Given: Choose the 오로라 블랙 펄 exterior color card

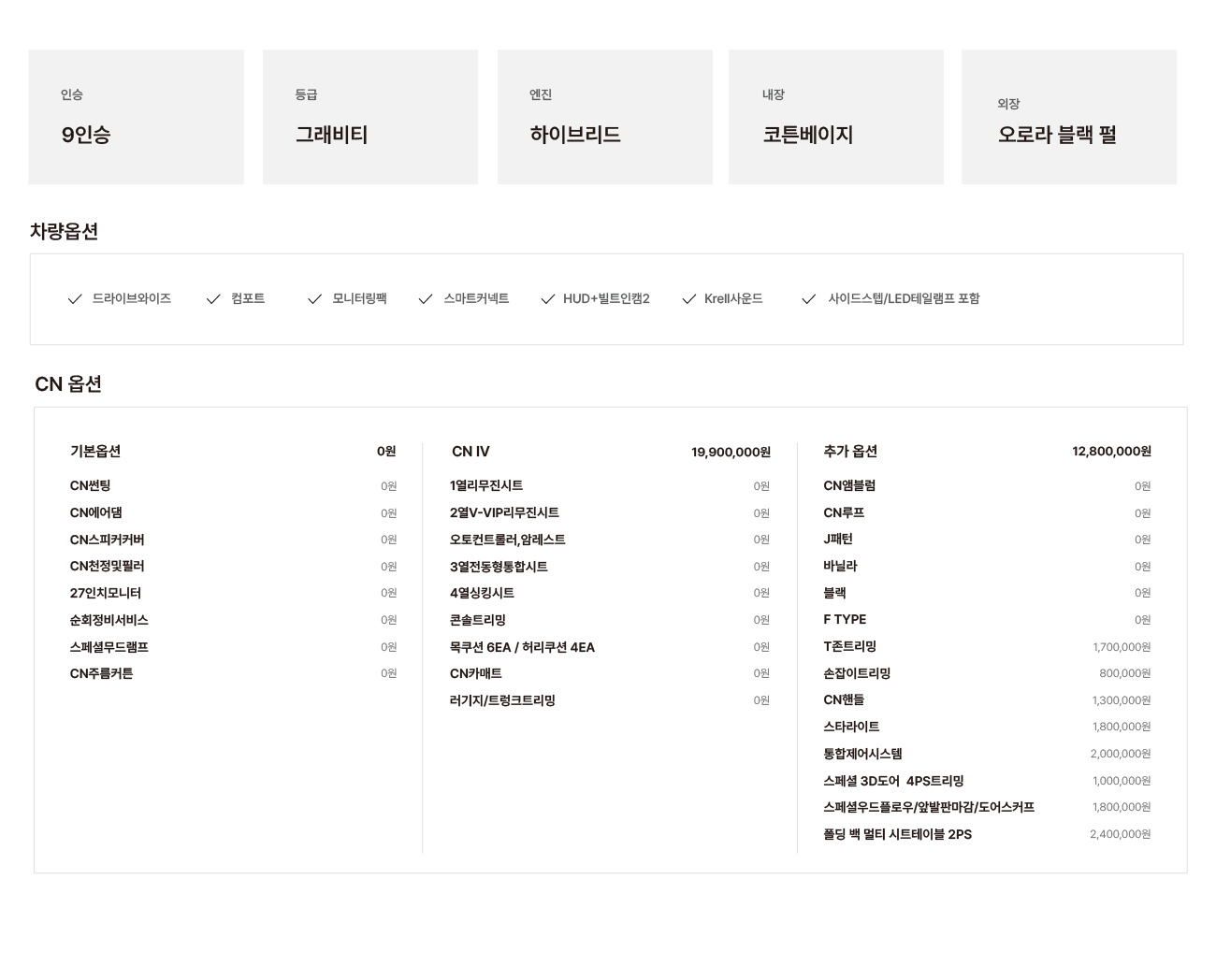Looking at the screenshot, I should point(1068,117).
